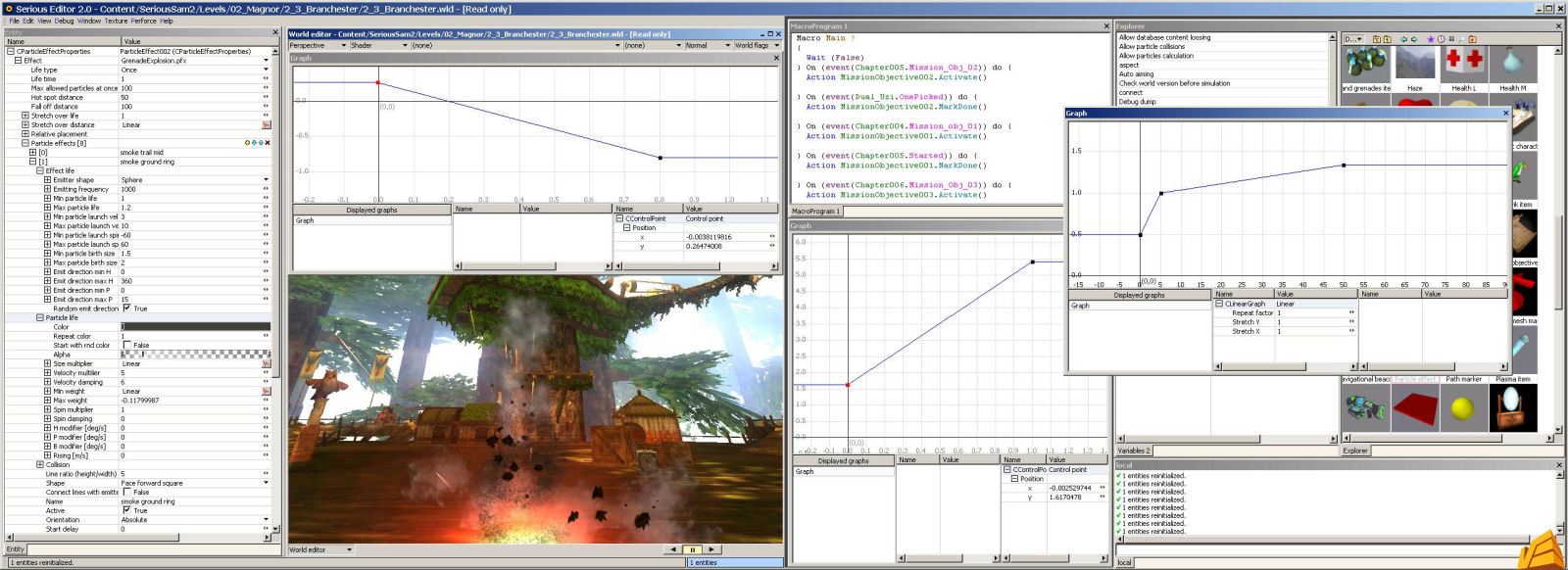The image size is (1568, 570).
Task: Open graph editor for Stretch over distance
Action: click(266, 125)
